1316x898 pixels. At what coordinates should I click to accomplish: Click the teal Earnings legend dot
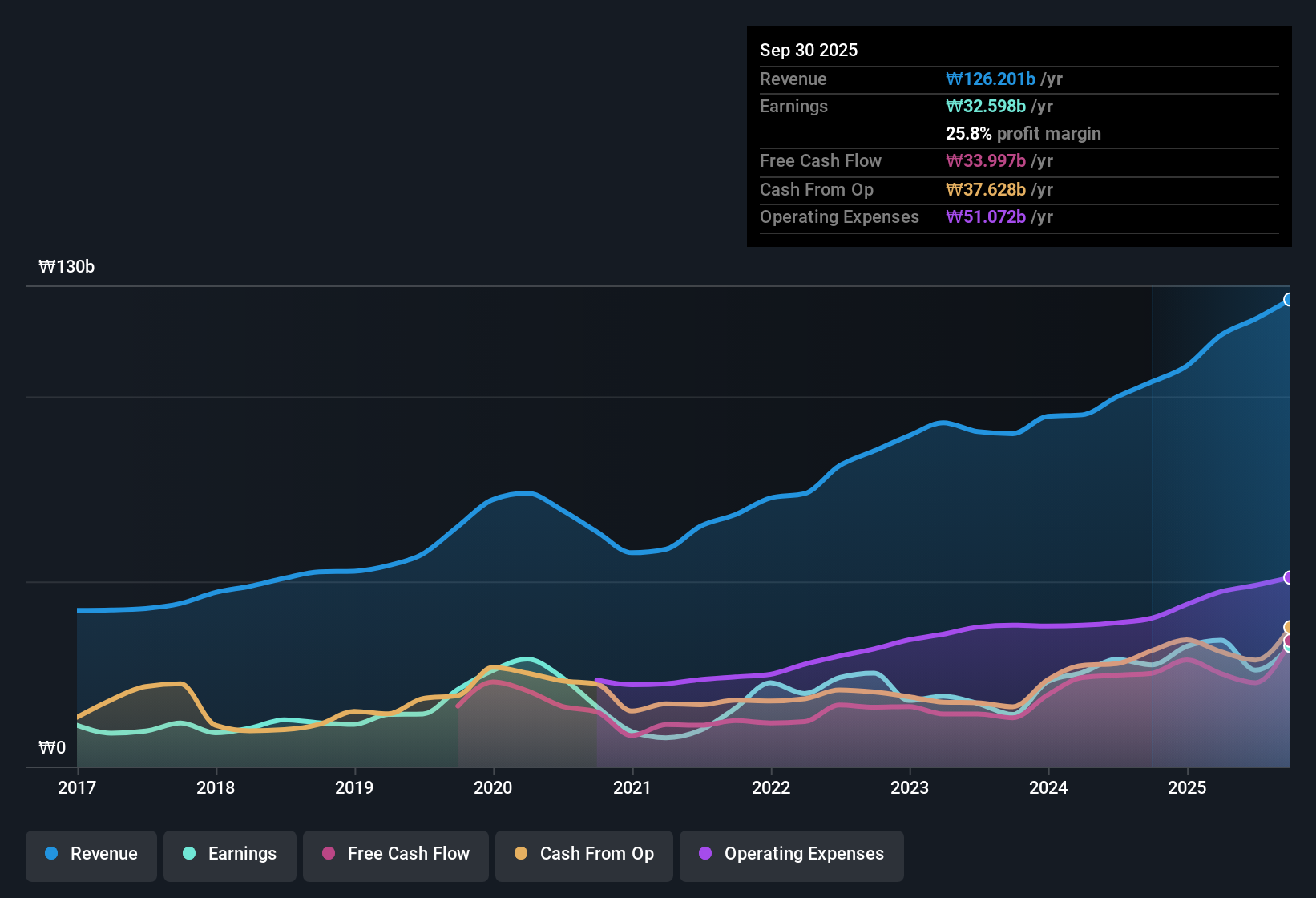click(x=189, y=854)
